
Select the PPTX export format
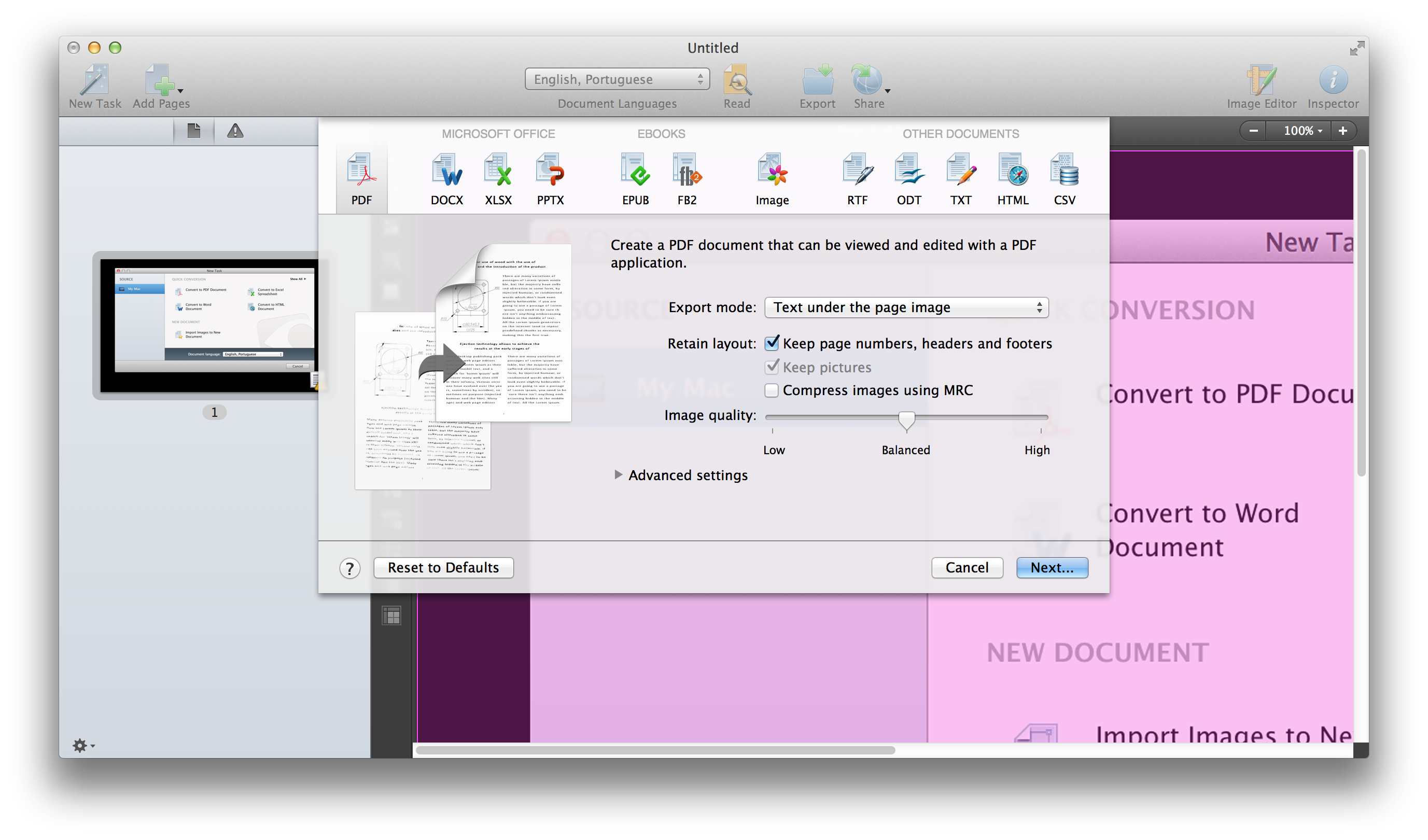point(550,179)
